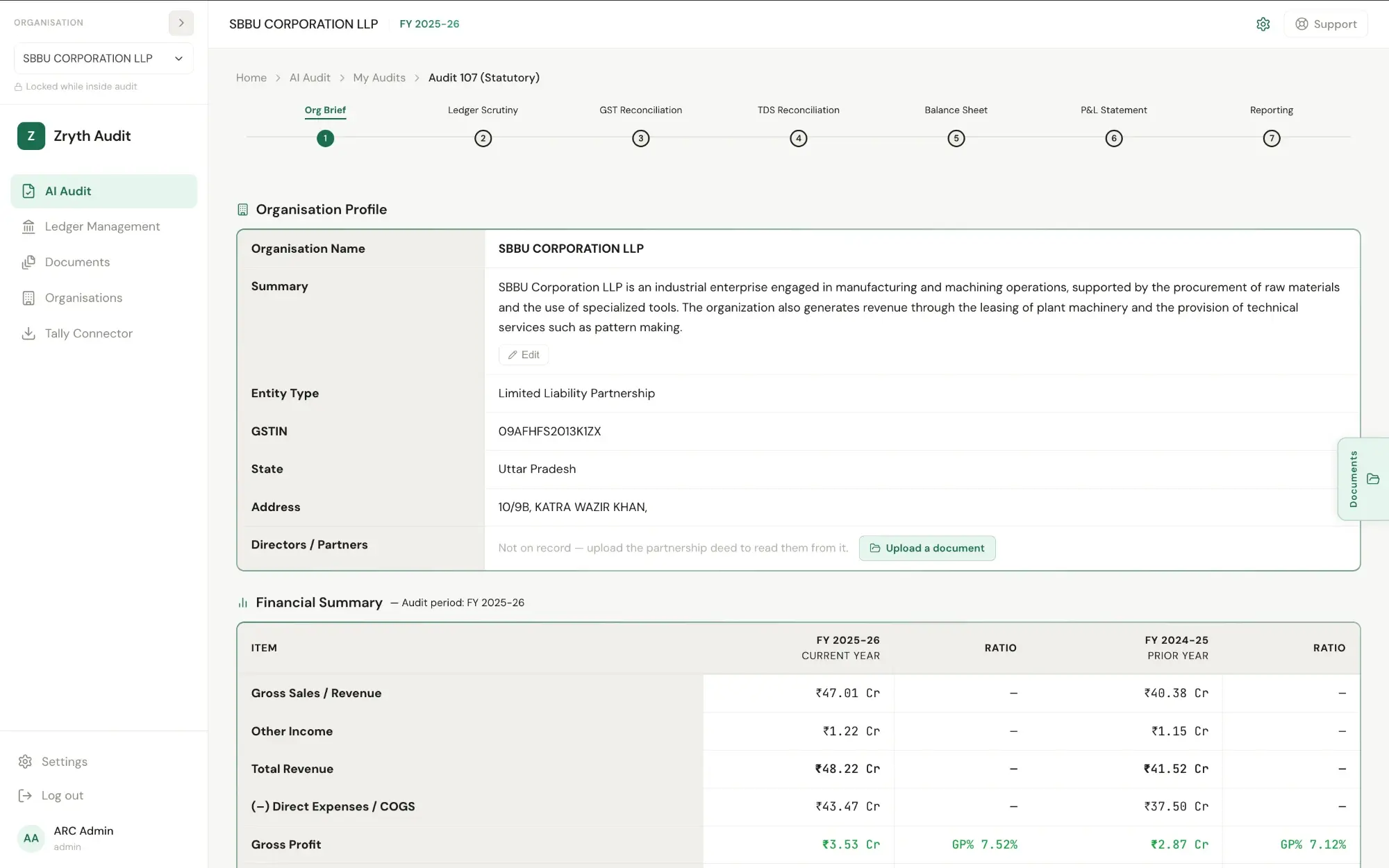Click the Organisations building icon
This screenshot has width=1389, height=868.
(x=28, y=298)
